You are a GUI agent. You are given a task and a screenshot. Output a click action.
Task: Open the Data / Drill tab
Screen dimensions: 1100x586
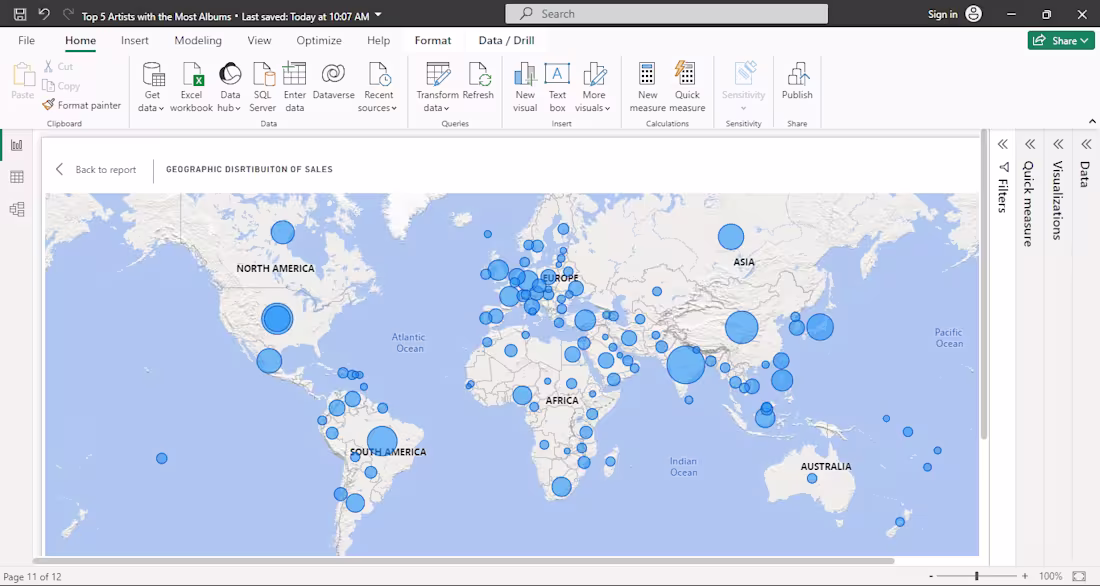coord(506,40)
